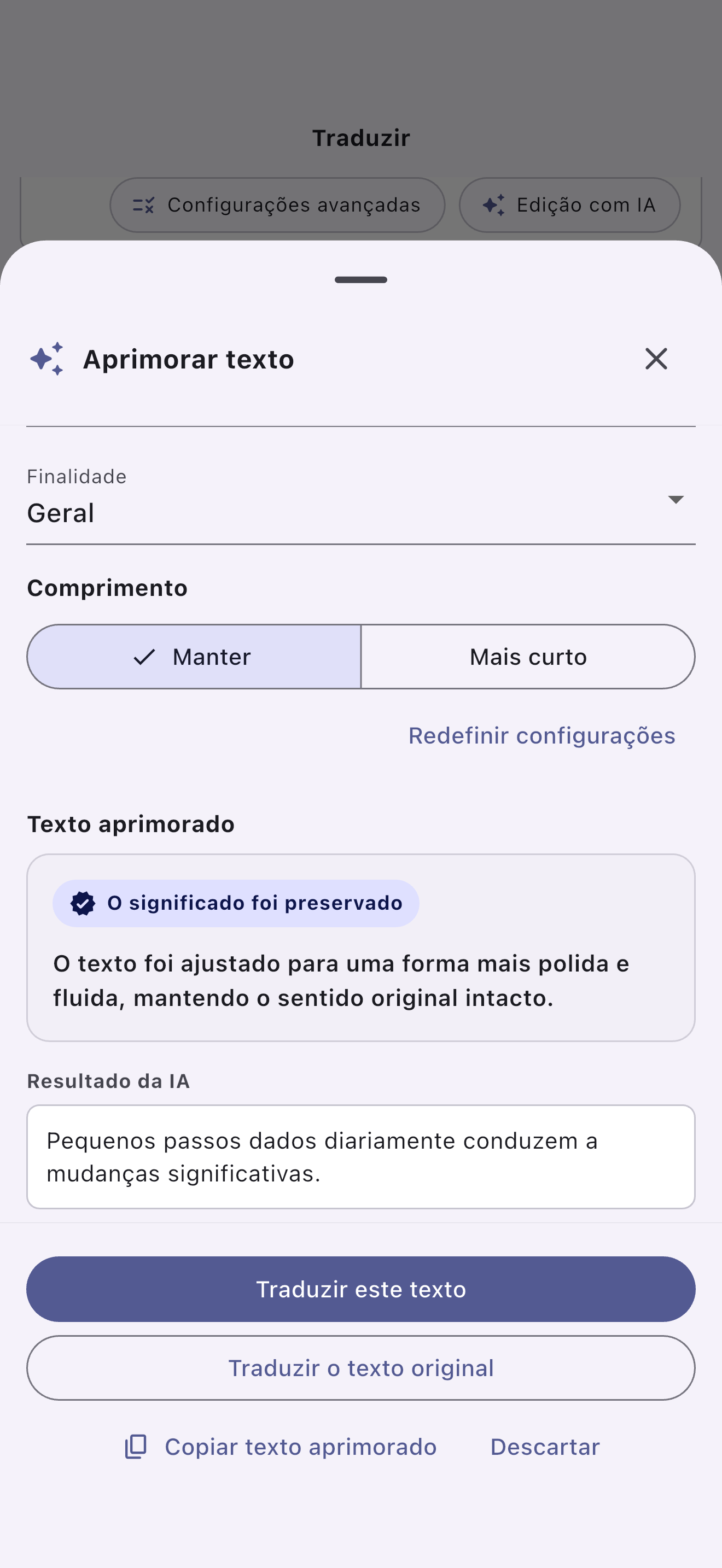This screenshot has height=1568, width=722.
Task: Tap the sliders icon in Configurações avançadas
Action: point(144,205)
